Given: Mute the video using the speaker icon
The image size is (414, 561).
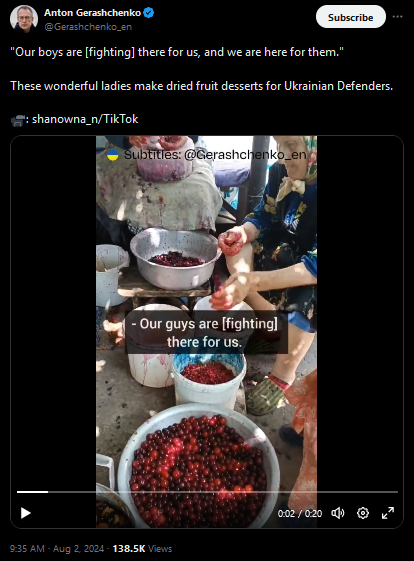Looking at the screenshot, I should 337,513.
